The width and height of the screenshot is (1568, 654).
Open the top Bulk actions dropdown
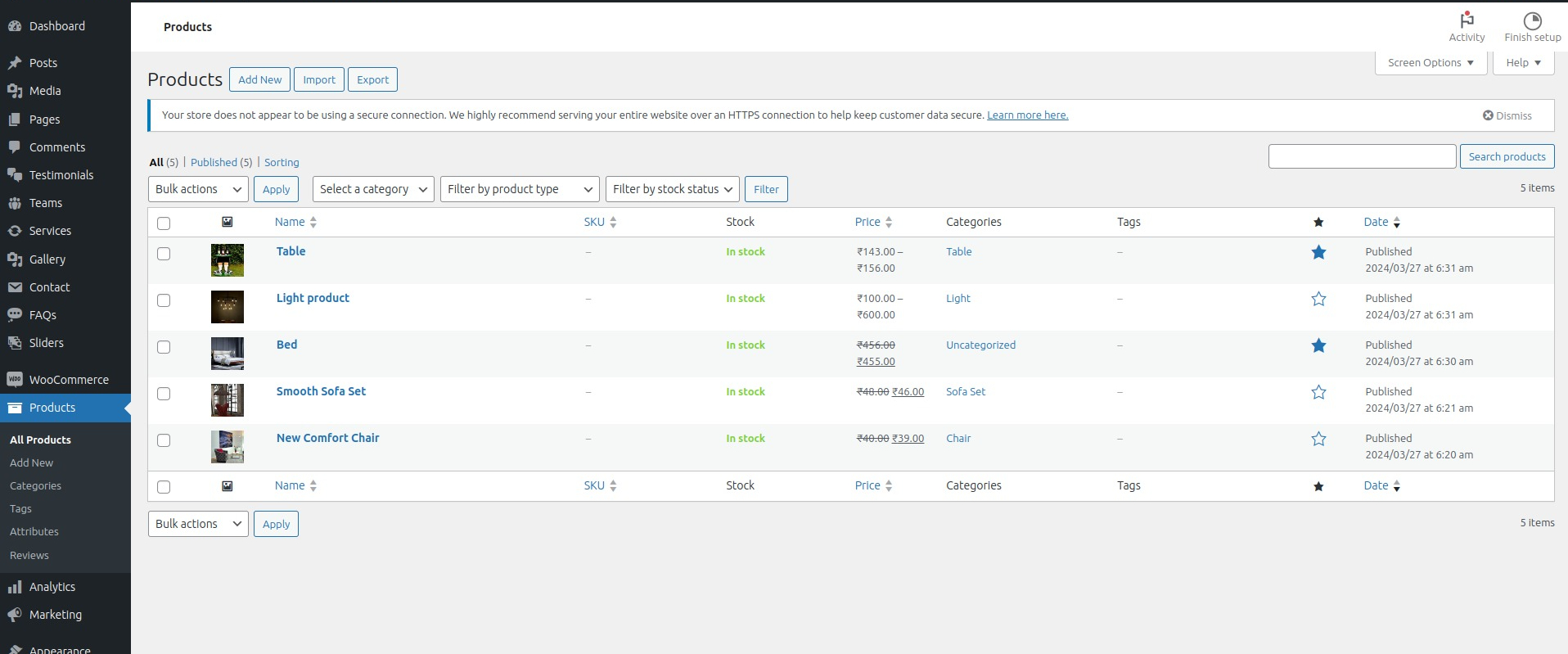(198, 189)
